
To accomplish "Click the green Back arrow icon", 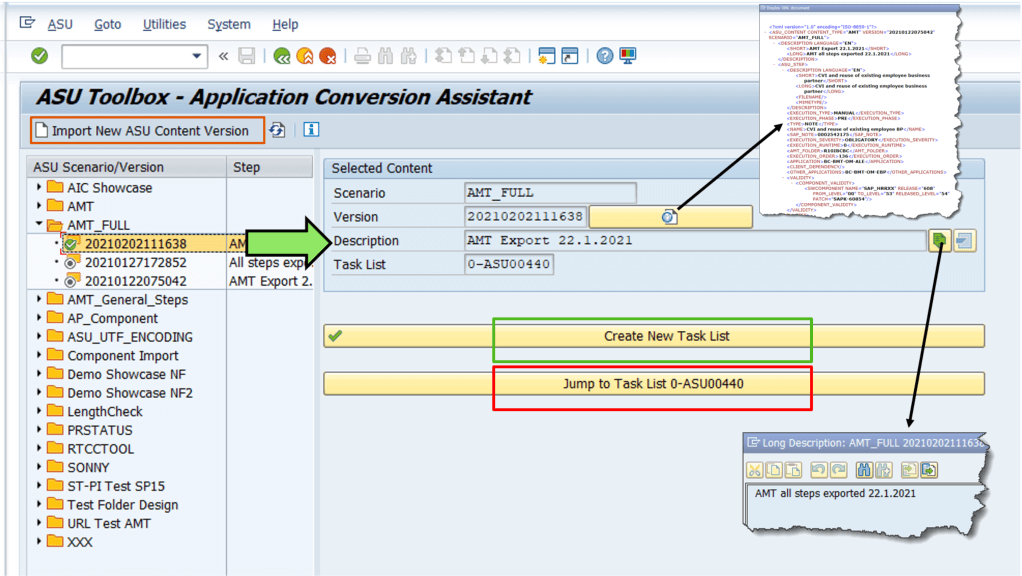I will 282,56.
